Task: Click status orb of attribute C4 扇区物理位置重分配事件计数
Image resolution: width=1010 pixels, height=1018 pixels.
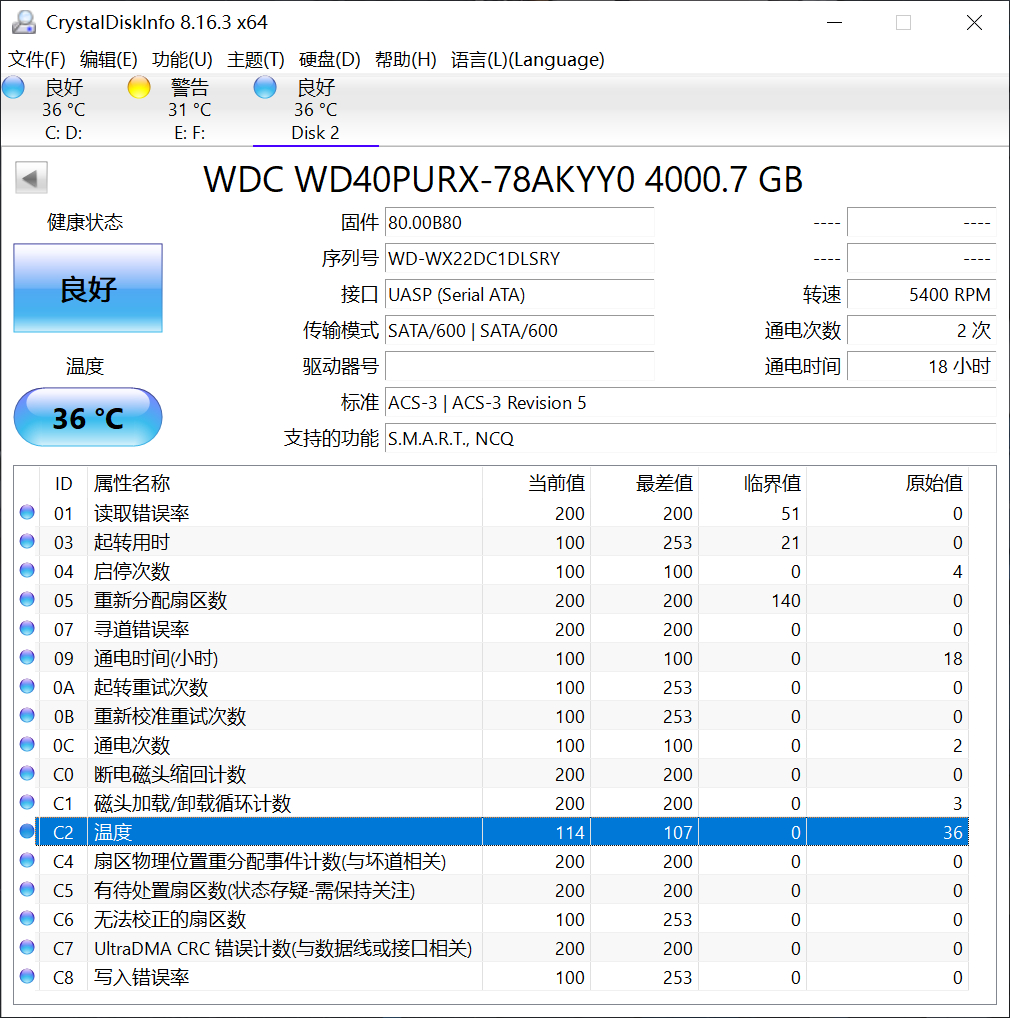Action: pos(27,860)
